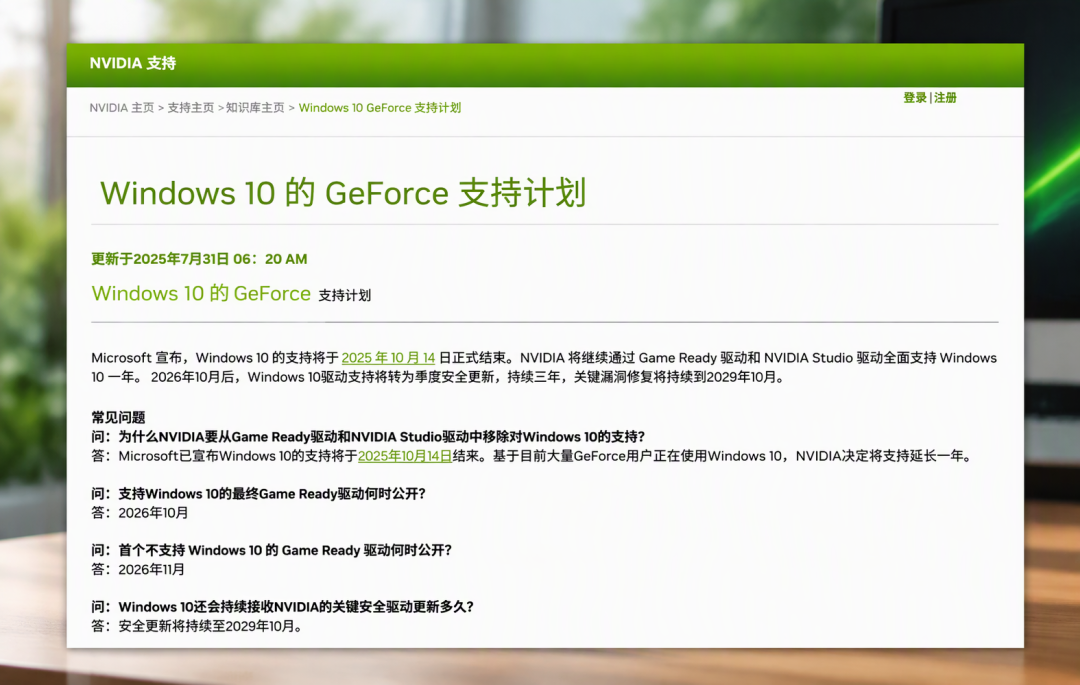Go to 支持主页 in the breadcrumb
The width and height of the screenshot is (1080, 685).
[x=191, y=107]
